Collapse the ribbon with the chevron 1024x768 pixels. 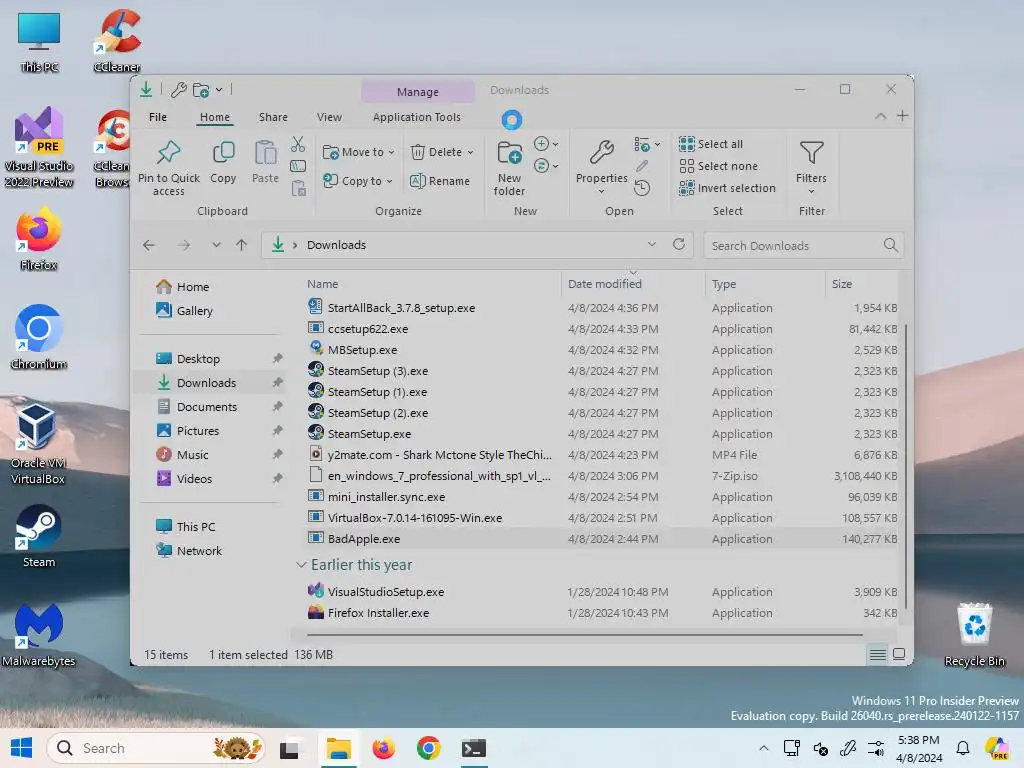(881, 116)
